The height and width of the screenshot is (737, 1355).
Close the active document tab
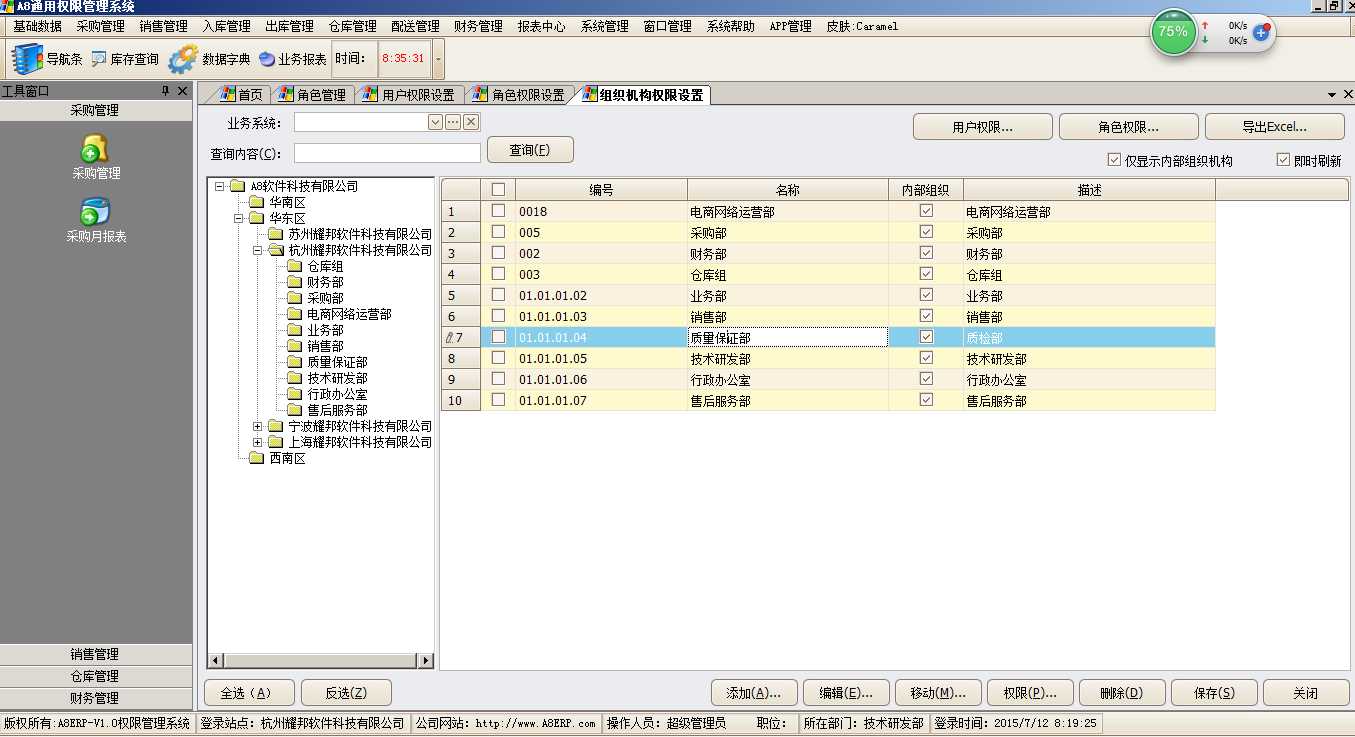1346,95
